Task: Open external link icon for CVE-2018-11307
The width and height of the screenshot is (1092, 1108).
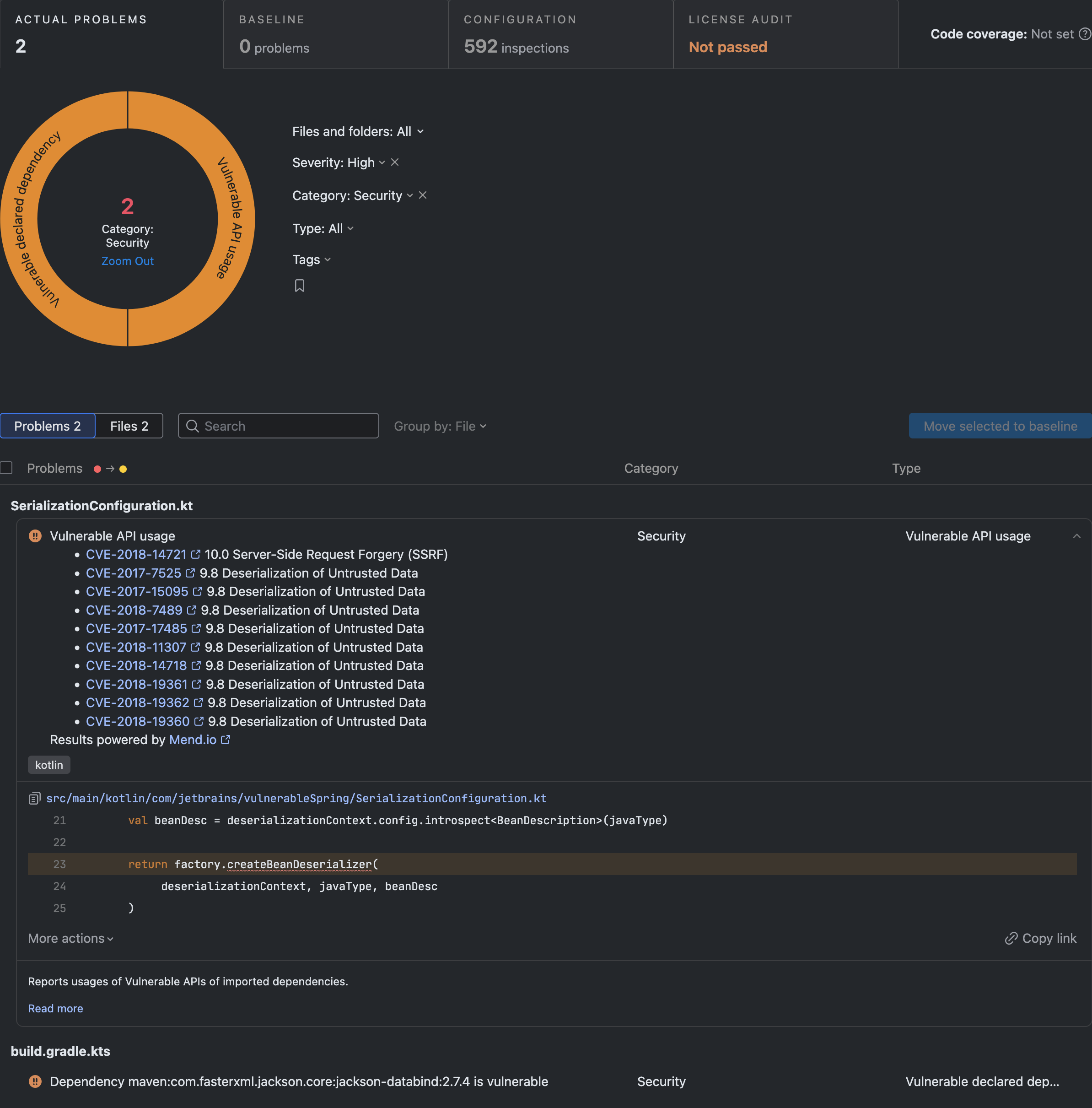Action: click(x=195, y=647)
